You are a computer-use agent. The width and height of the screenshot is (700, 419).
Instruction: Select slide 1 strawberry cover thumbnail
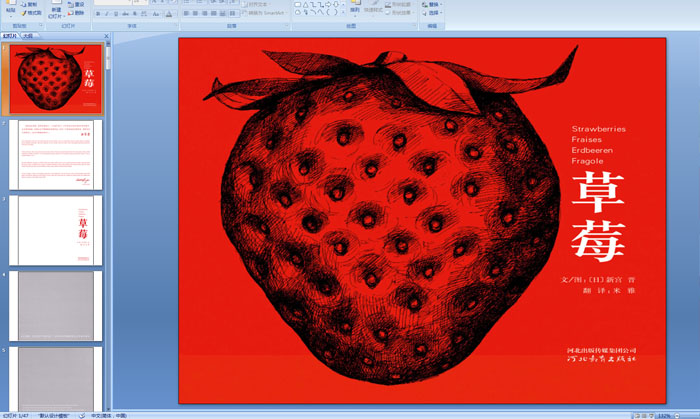point(56,79)
